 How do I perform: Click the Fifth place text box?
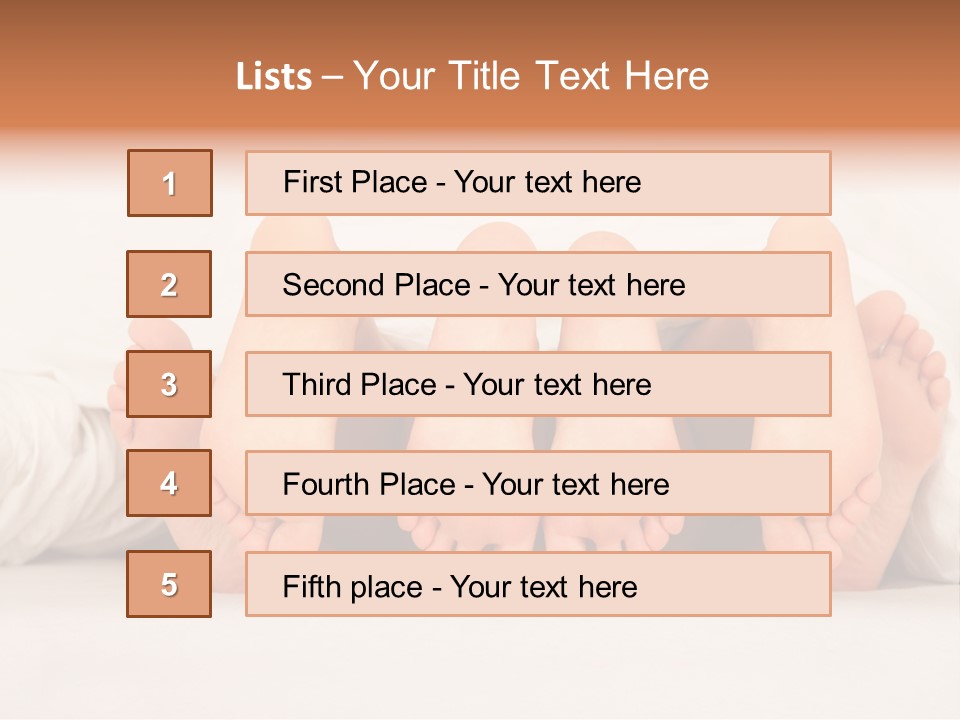click(538, 584)
